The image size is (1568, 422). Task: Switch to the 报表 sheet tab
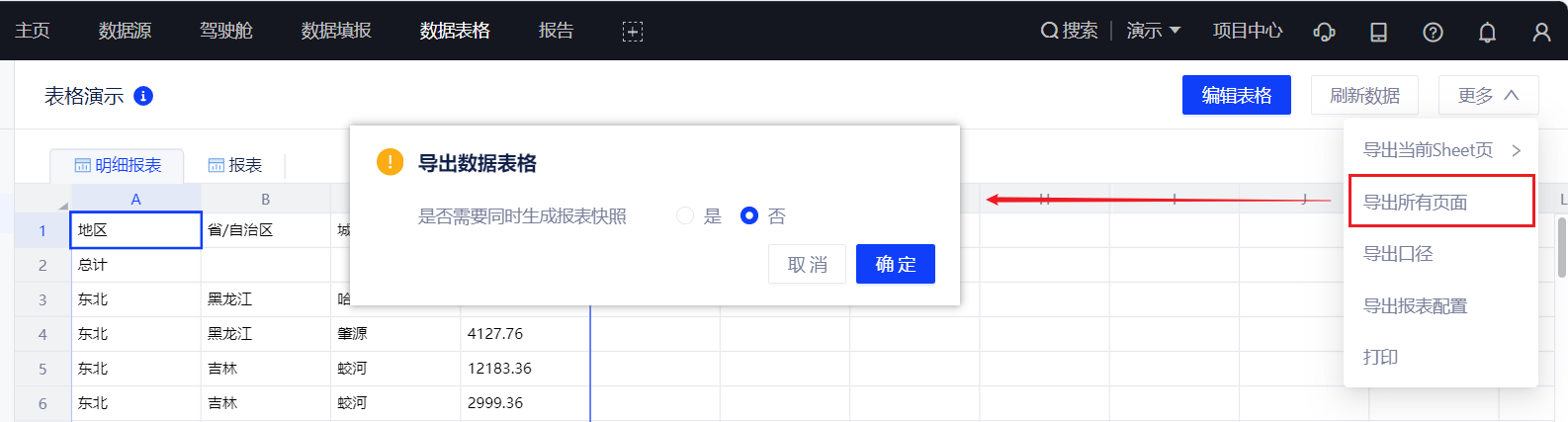235,165
